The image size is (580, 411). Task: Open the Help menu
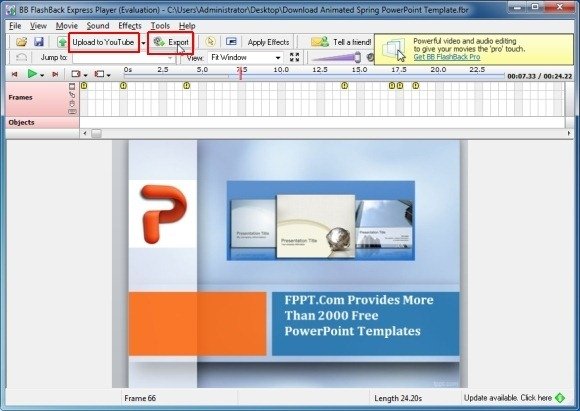coord(187,26)
